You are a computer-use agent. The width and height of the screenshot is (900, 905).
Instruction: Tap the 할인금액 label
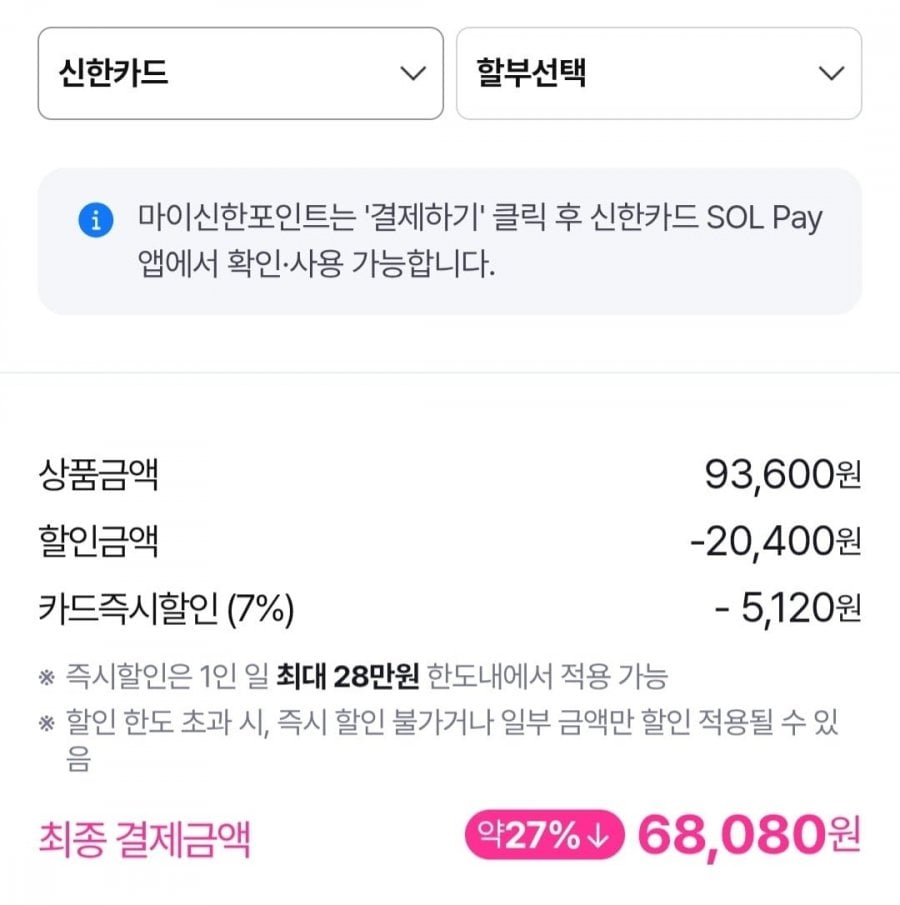[x=98, y=541]
